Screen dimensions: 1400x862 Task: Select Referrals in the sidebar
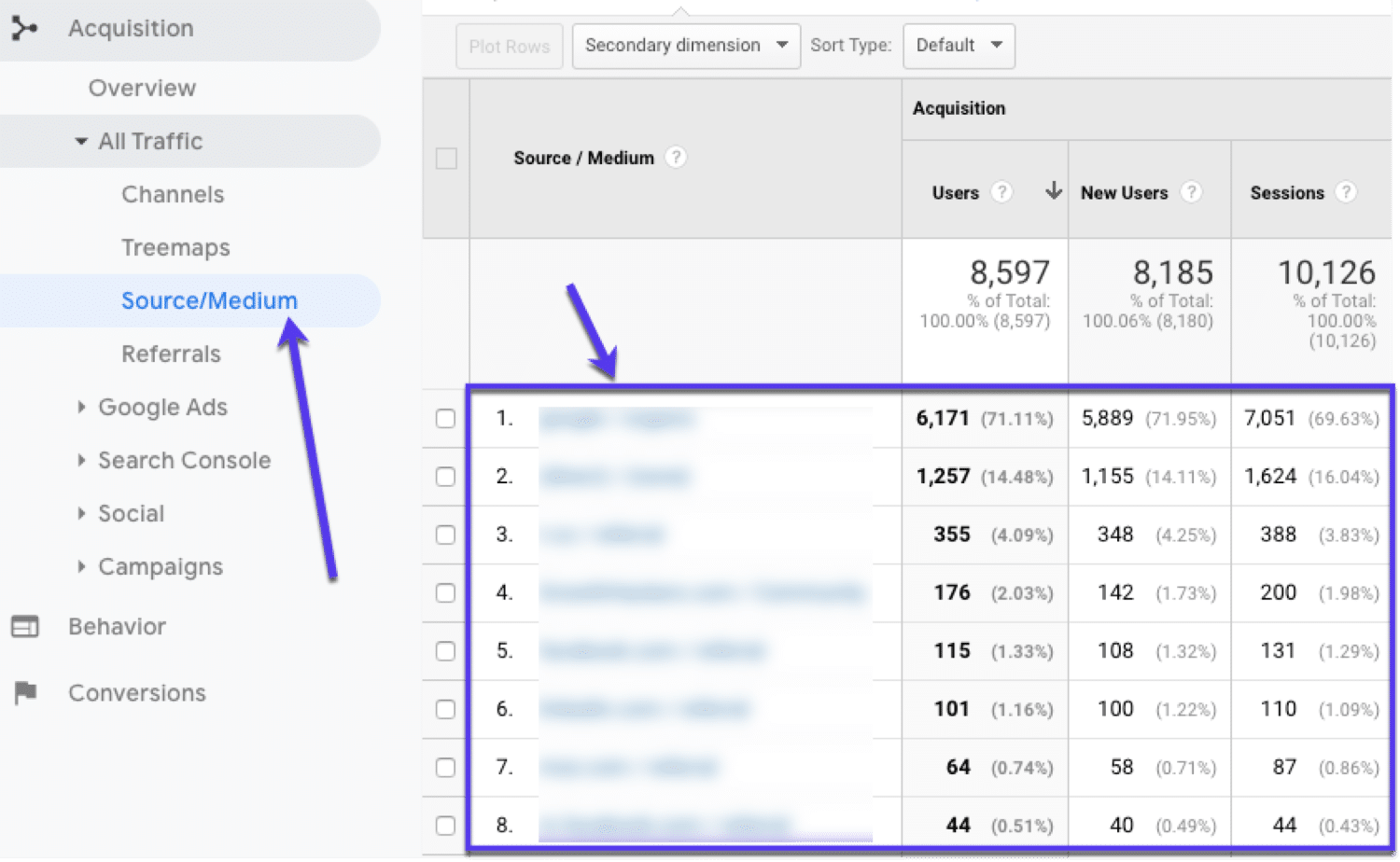(x=171, y=354)
